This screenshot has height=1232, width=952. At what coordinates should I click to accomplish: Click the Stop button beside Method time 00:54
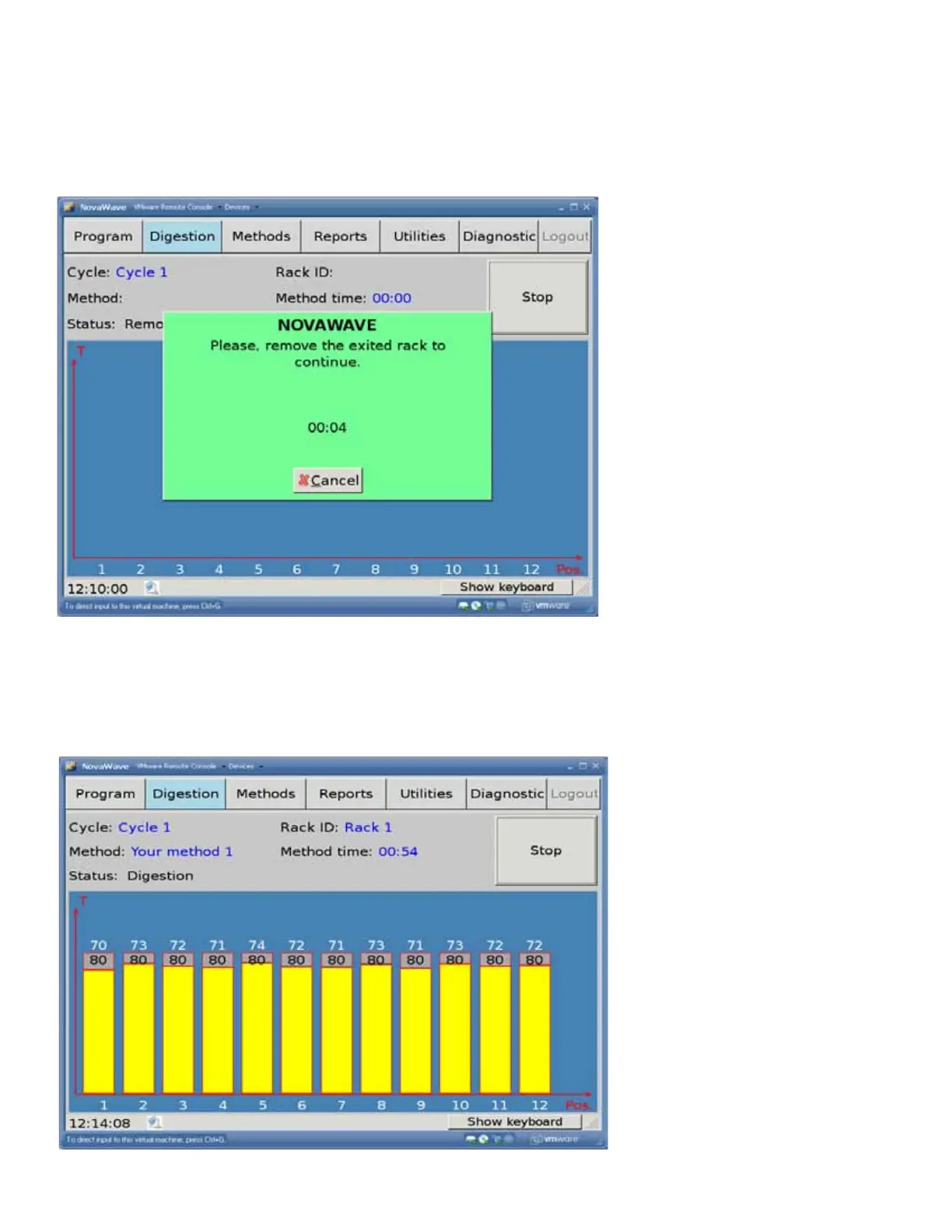pyautogui.click(x=546, y=850)
